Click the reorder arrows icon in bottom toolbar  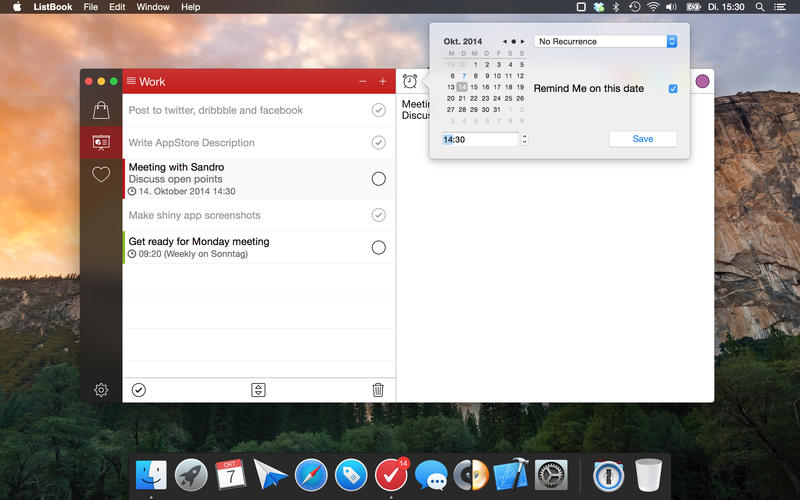coord(258,390)
